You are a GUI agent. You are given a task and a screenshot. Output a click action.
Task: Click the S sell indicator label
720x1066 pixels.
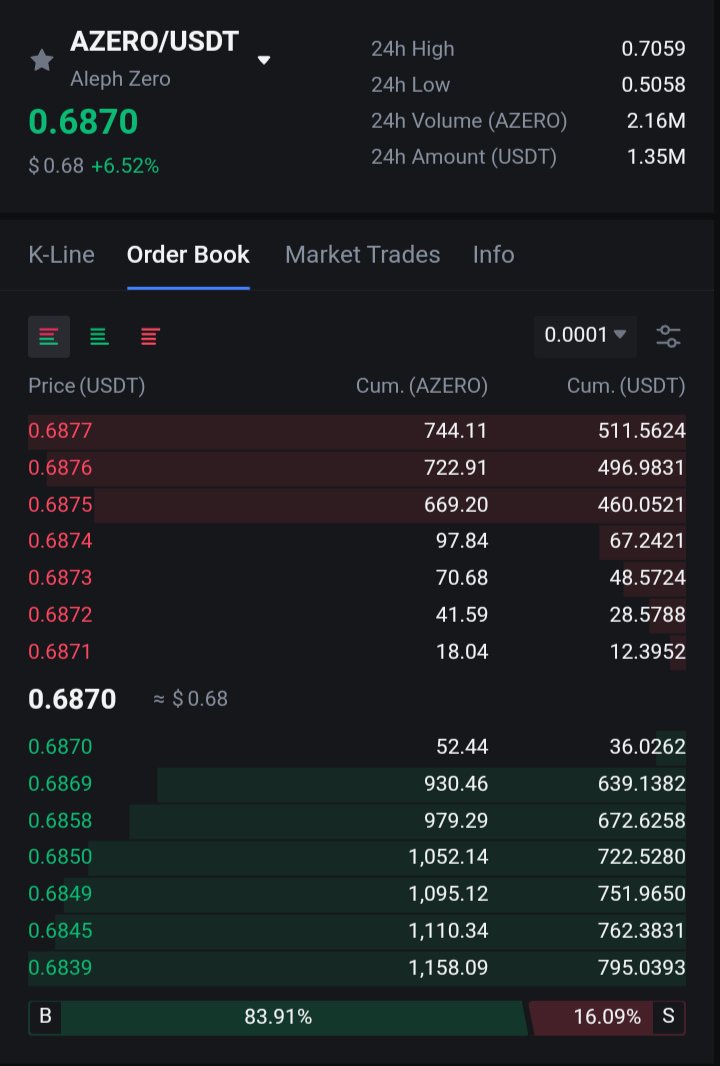click(x=668, y=1016)
